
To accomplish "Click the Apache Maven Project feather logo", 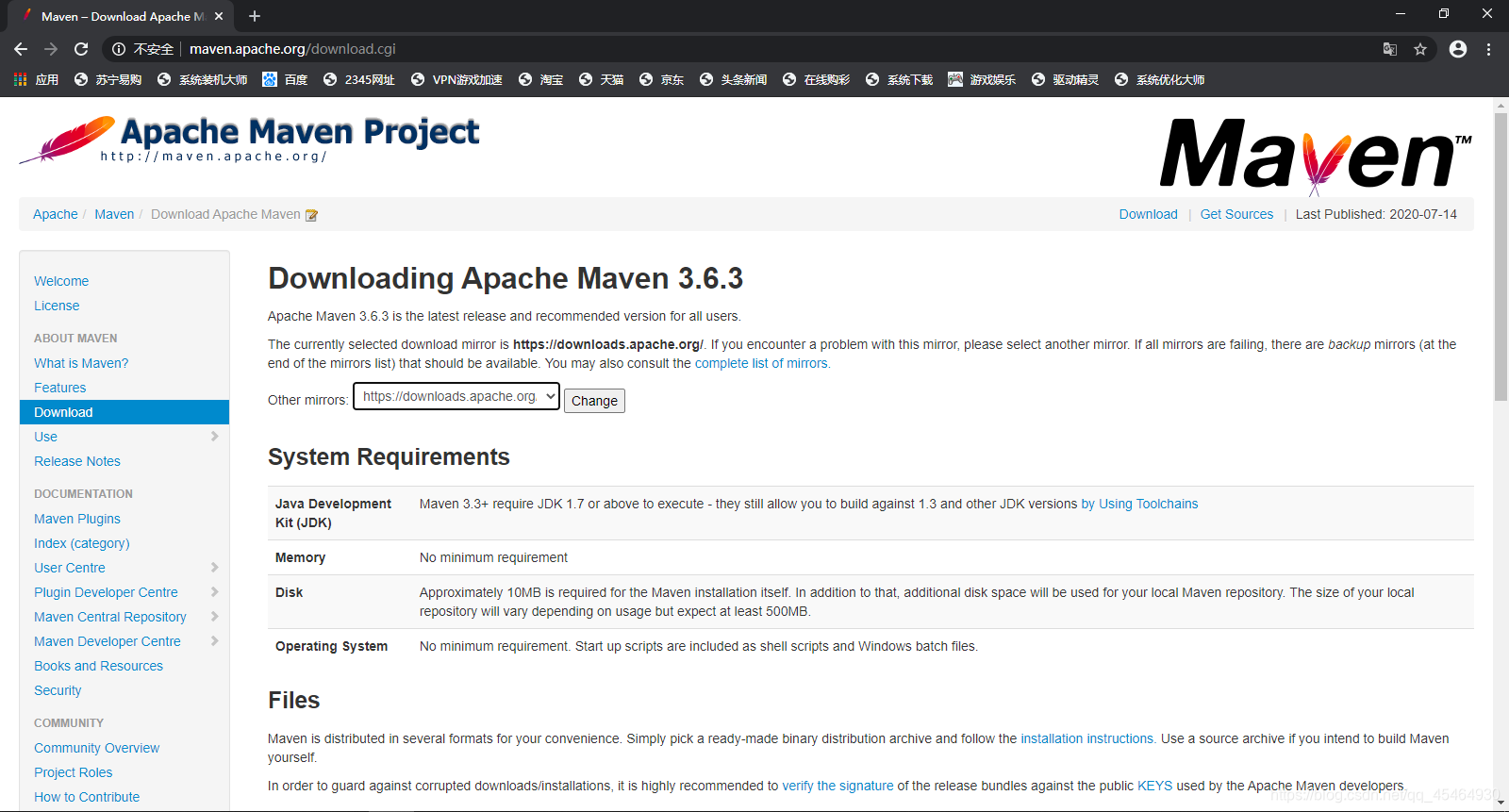I will coord(249,140).
